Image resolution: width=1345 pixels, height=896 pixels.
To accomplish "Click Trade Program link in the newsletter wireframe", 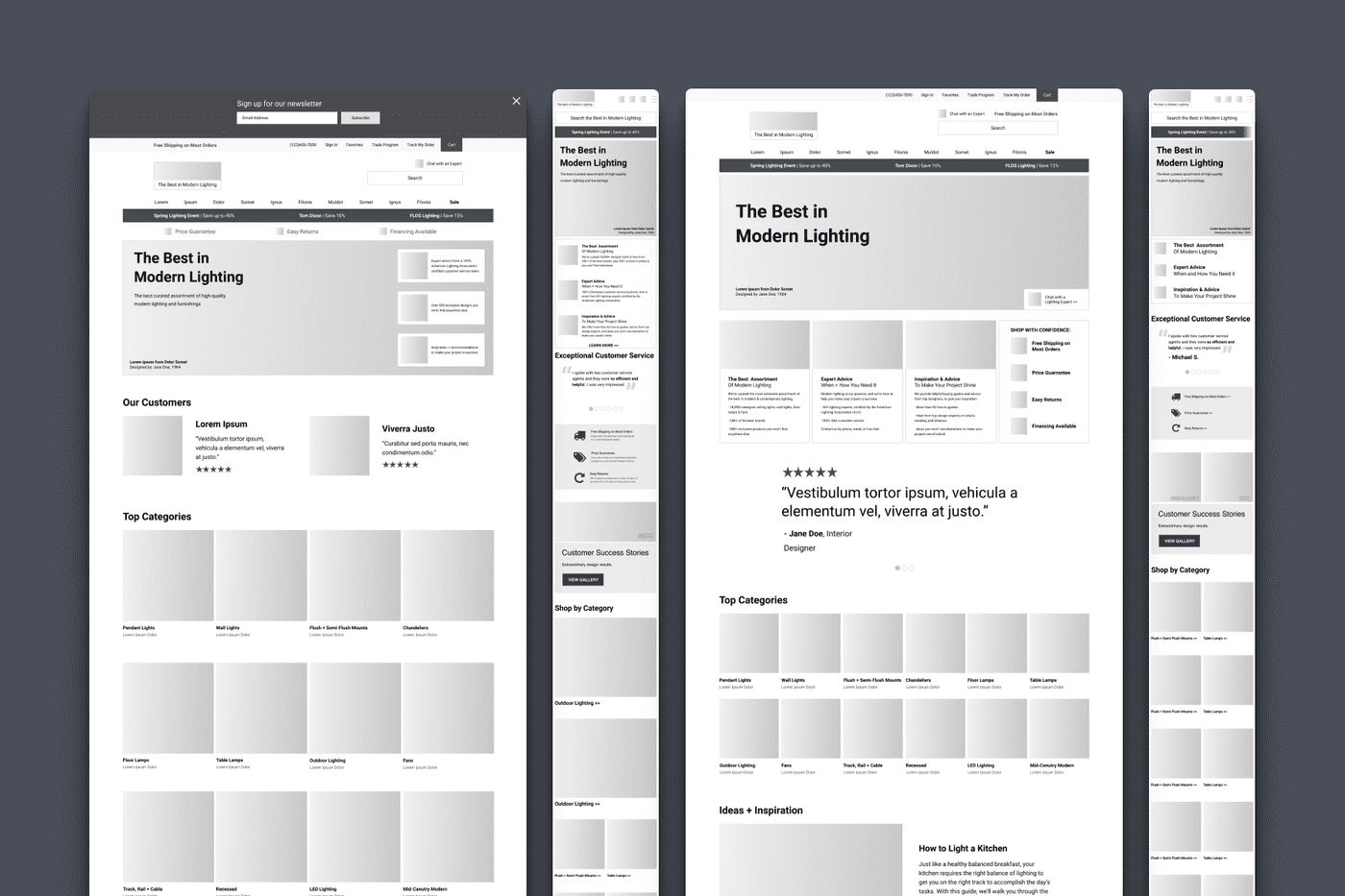I will 385,145.
